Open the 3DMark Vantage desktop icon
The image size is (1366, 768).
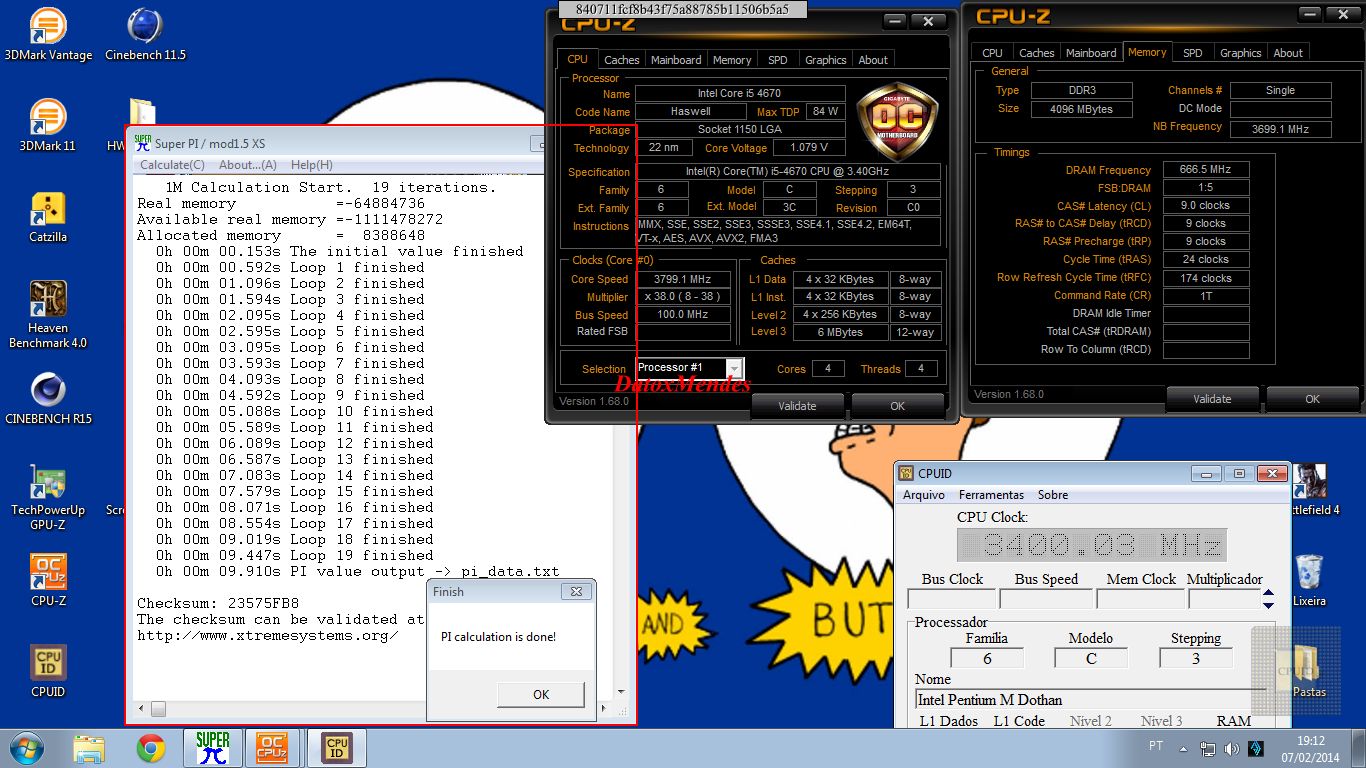tap(48, 35)
